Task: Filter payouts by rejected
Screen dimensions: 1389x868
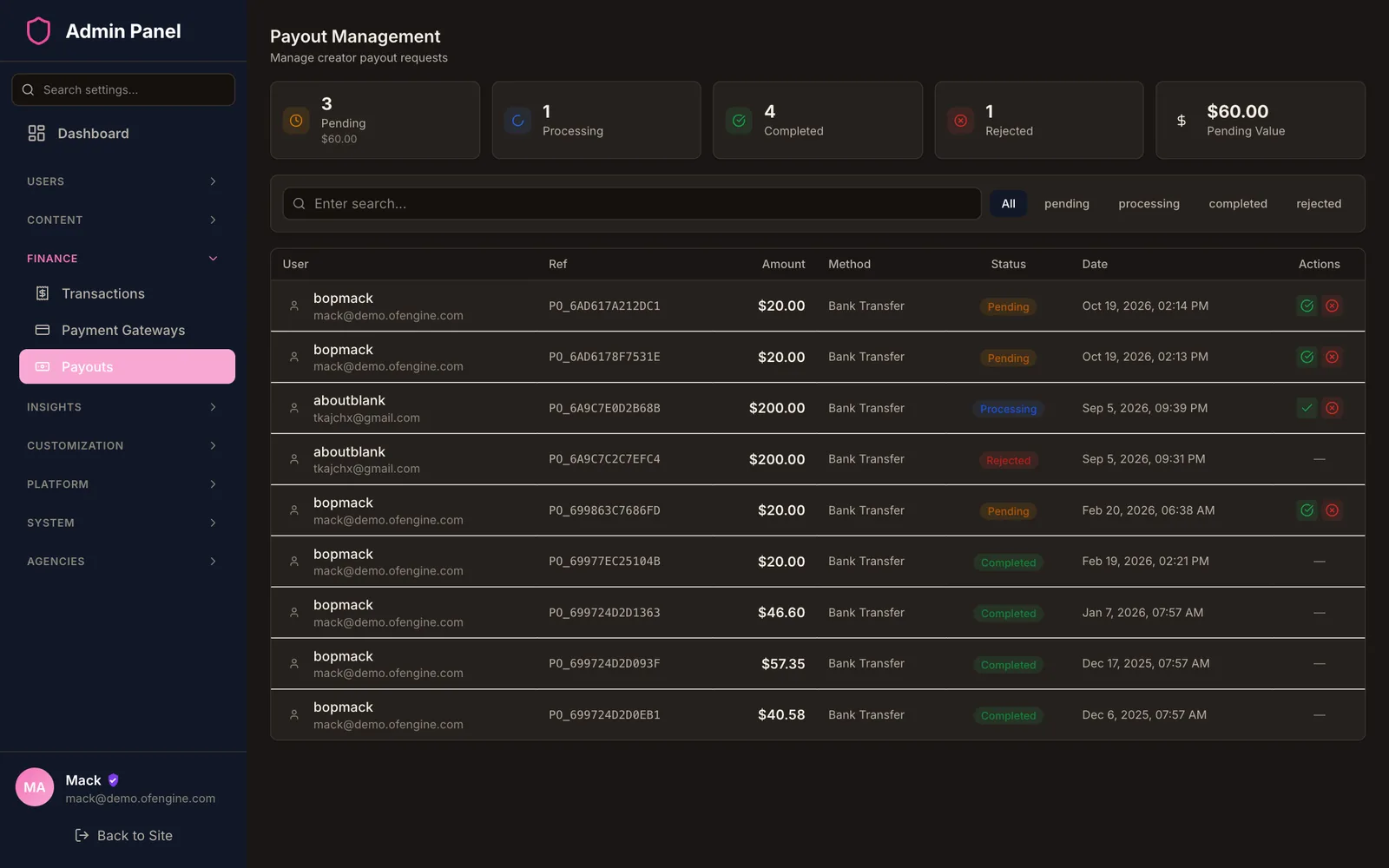Action: point(1319,203)
